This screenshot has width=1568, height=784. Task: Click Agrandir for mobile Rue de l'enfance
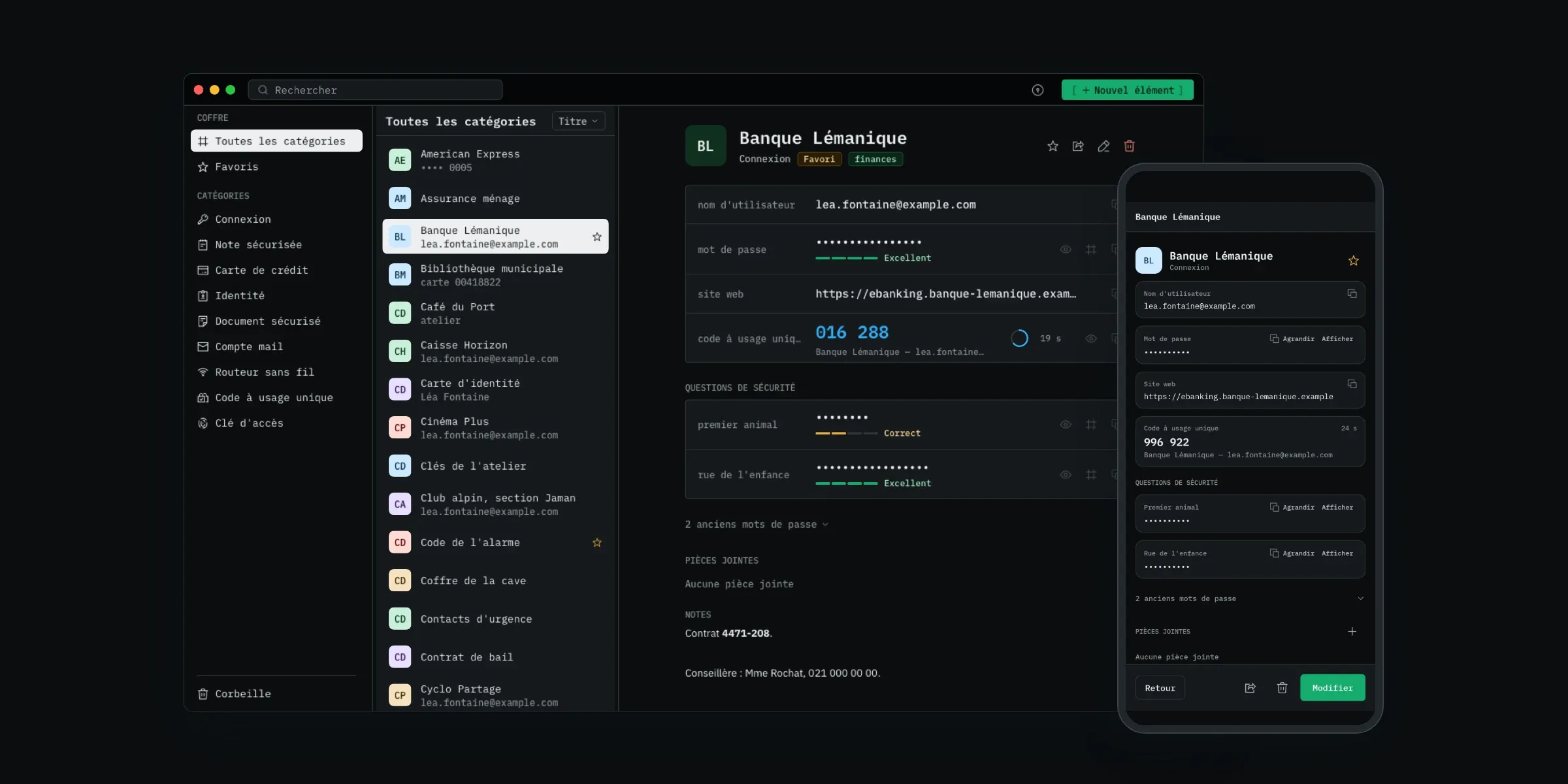coord(1298,553)
